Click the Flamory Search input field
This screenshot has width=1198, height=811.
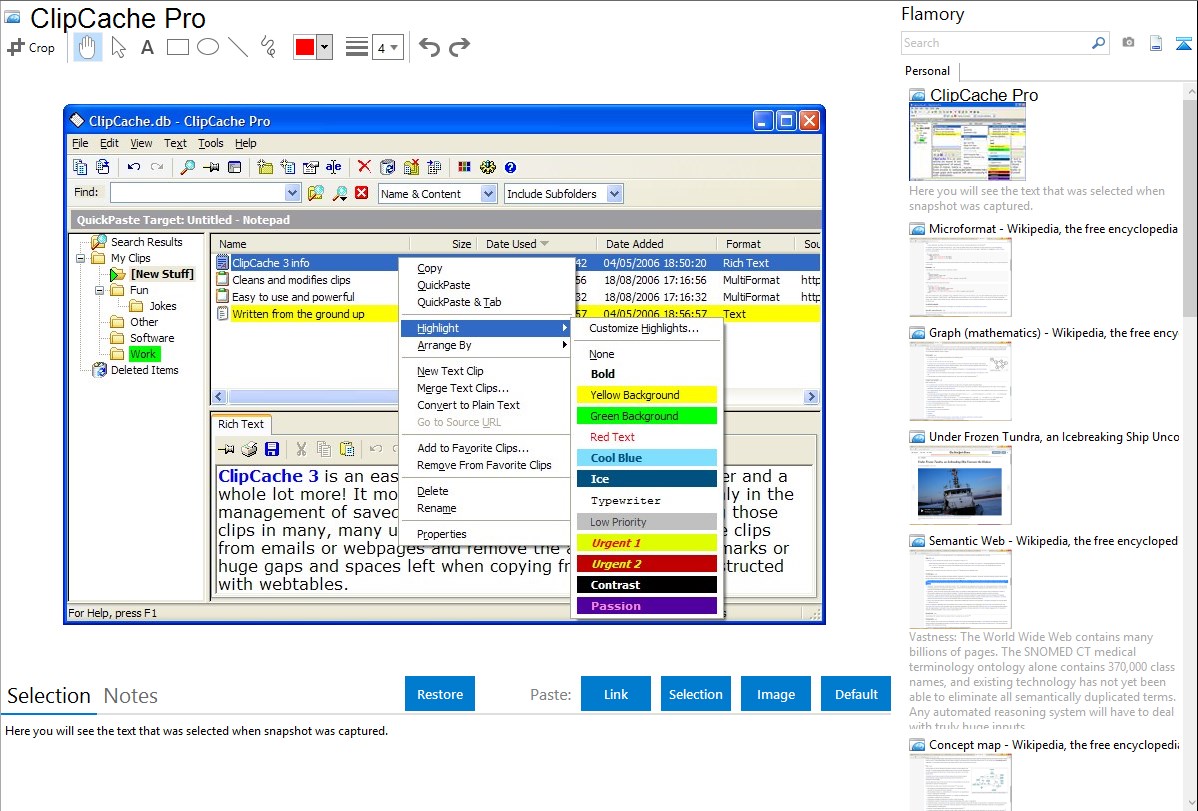[x=996, y=43]
